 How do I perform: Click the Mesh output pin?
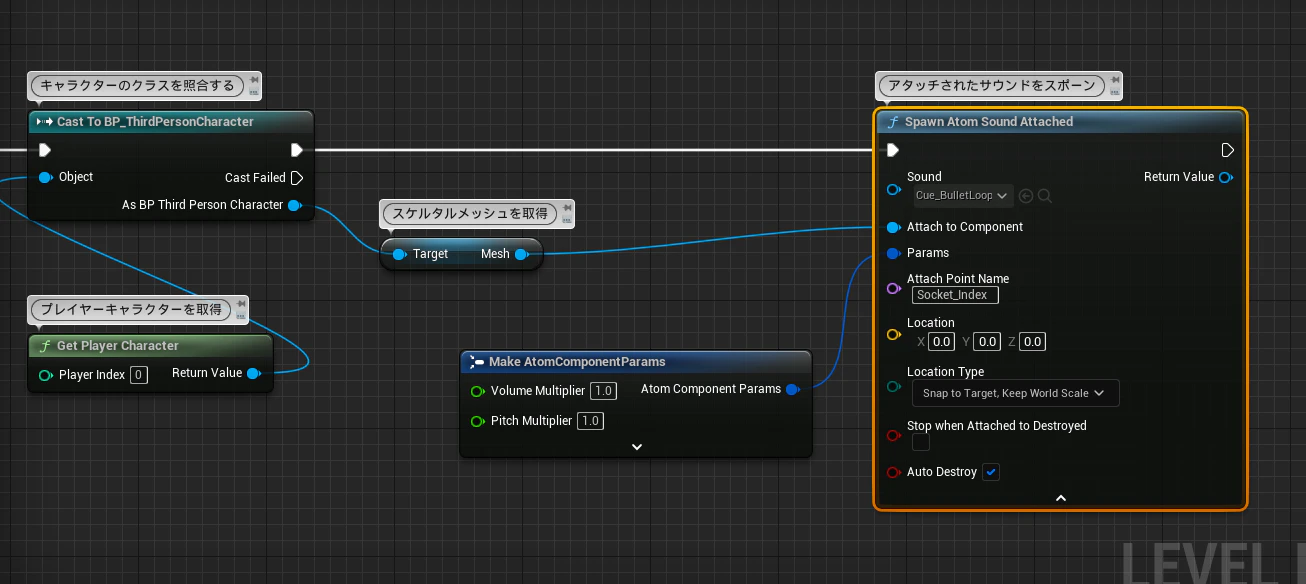pos(521,254)
